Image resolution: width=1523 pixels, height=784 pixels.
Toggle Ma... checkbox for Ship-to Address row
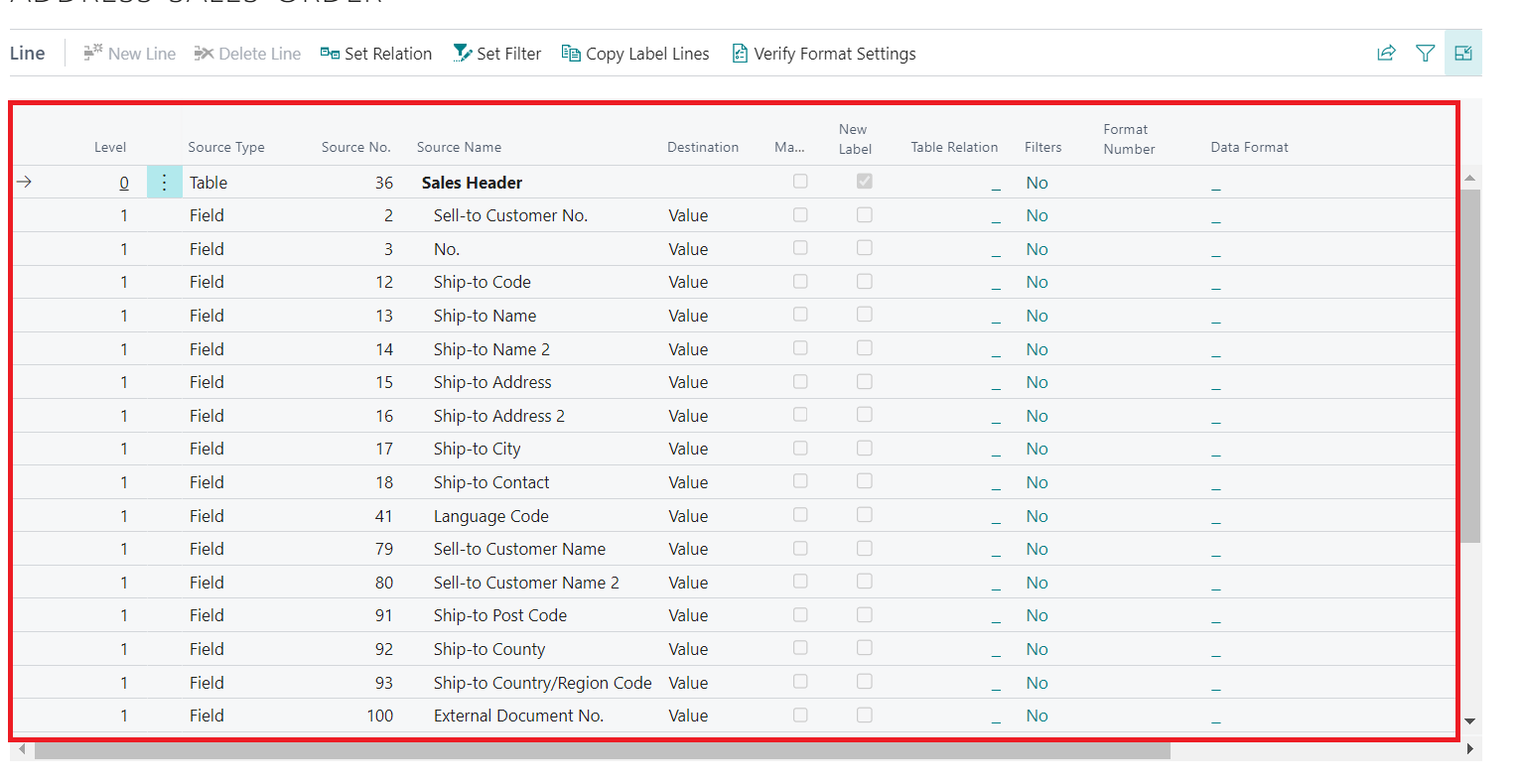click(800, 381)
